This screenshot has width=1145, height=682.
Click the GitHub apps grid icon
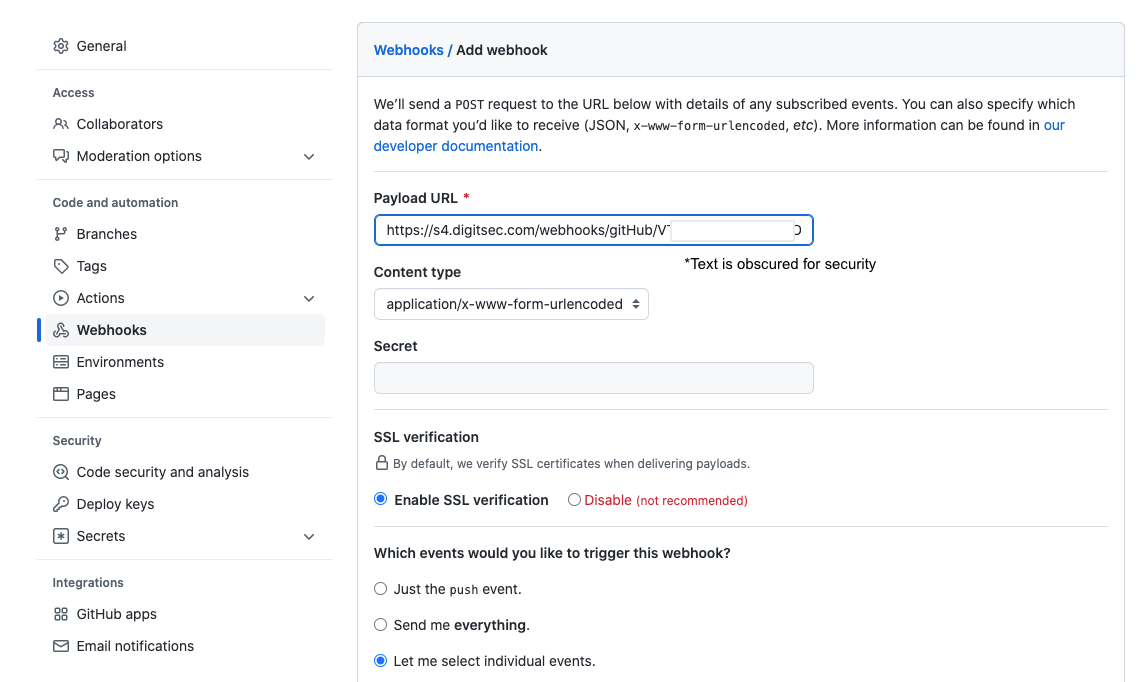click(x=61, y=614)
